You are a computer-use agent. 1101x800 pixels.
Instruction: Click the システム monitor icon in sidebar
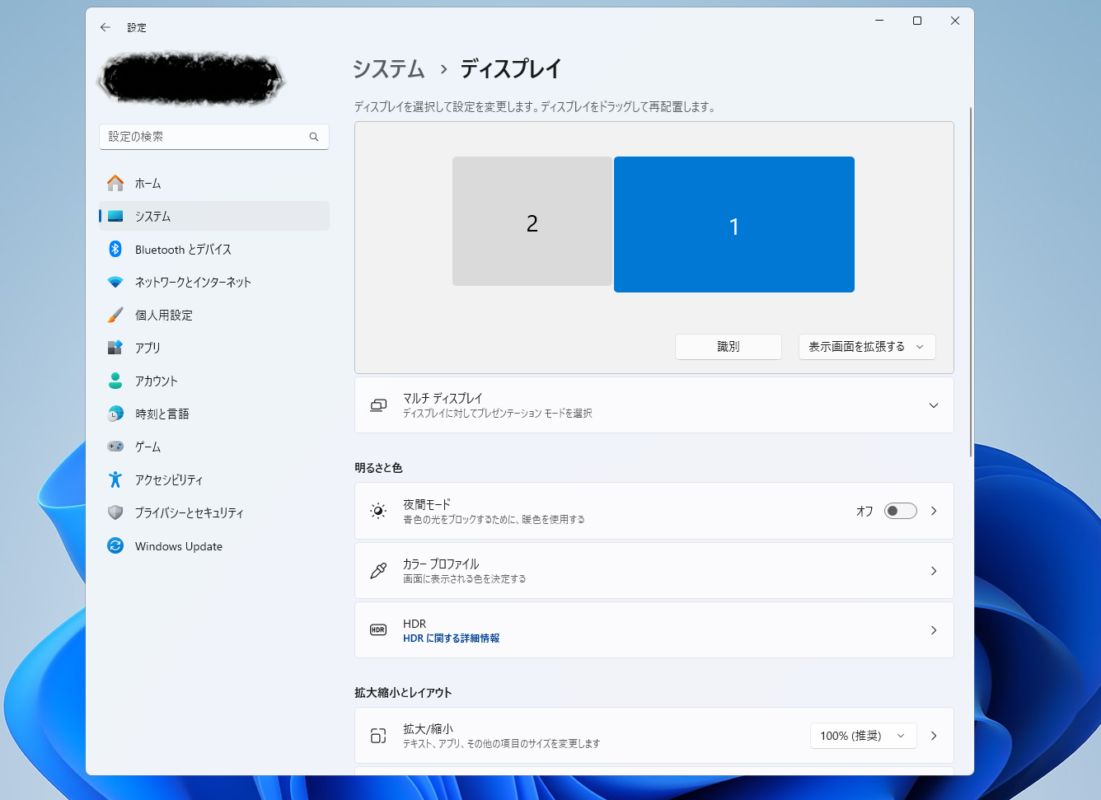(x=115, y=216)
